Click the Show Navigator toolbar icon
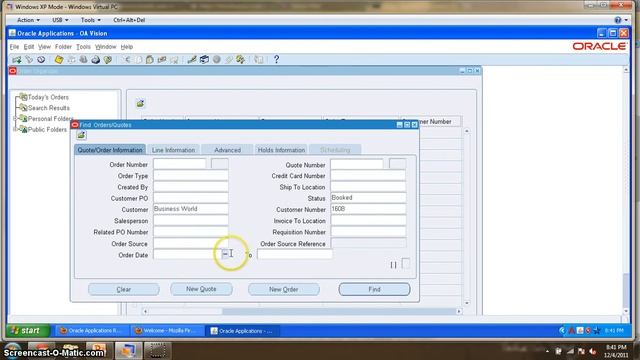 click(41, 60)
